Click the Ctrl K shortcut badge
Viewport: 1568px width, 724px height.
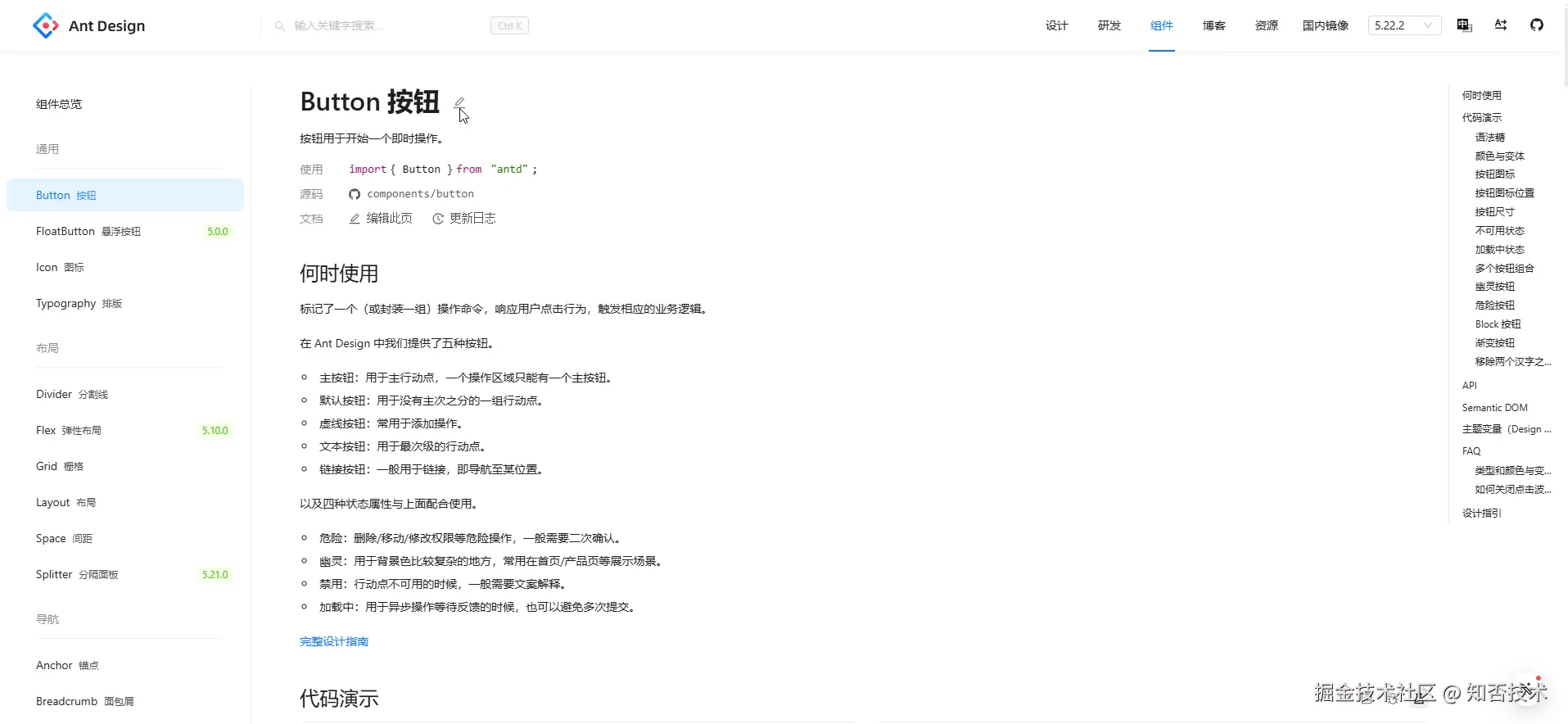pyautogui.click(x=509, y=26)
